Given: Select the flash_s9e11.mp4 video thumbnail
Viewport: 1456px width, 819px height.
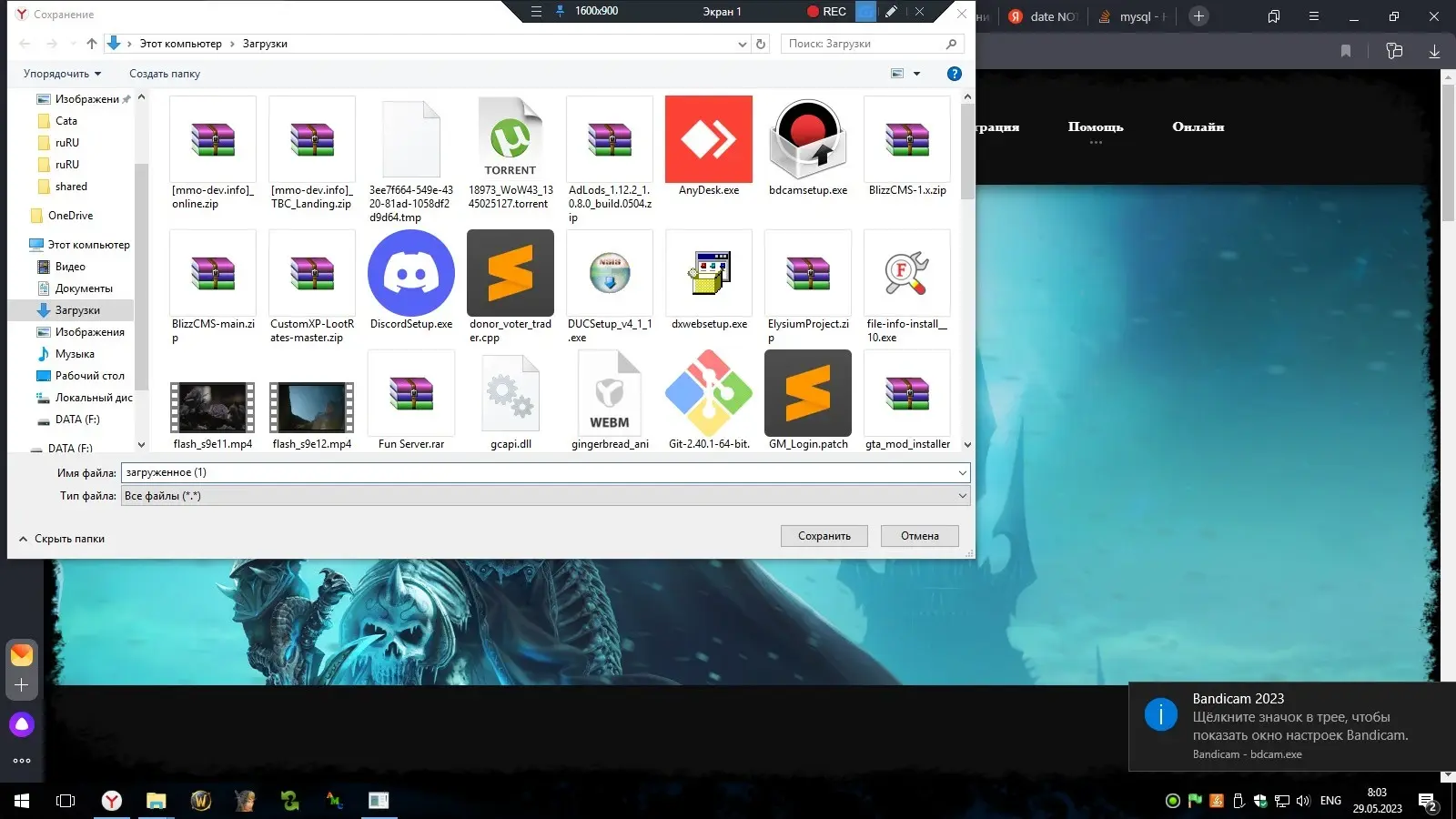Looking at the screenshot, I should coord(212,407).
